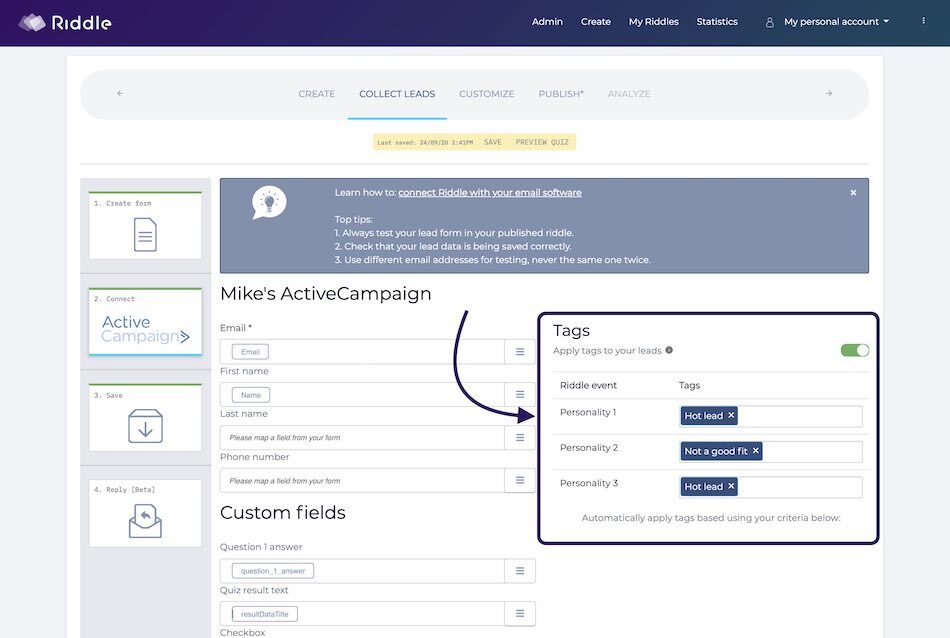Switch to the CREATE tab

(x=316, y=94)
